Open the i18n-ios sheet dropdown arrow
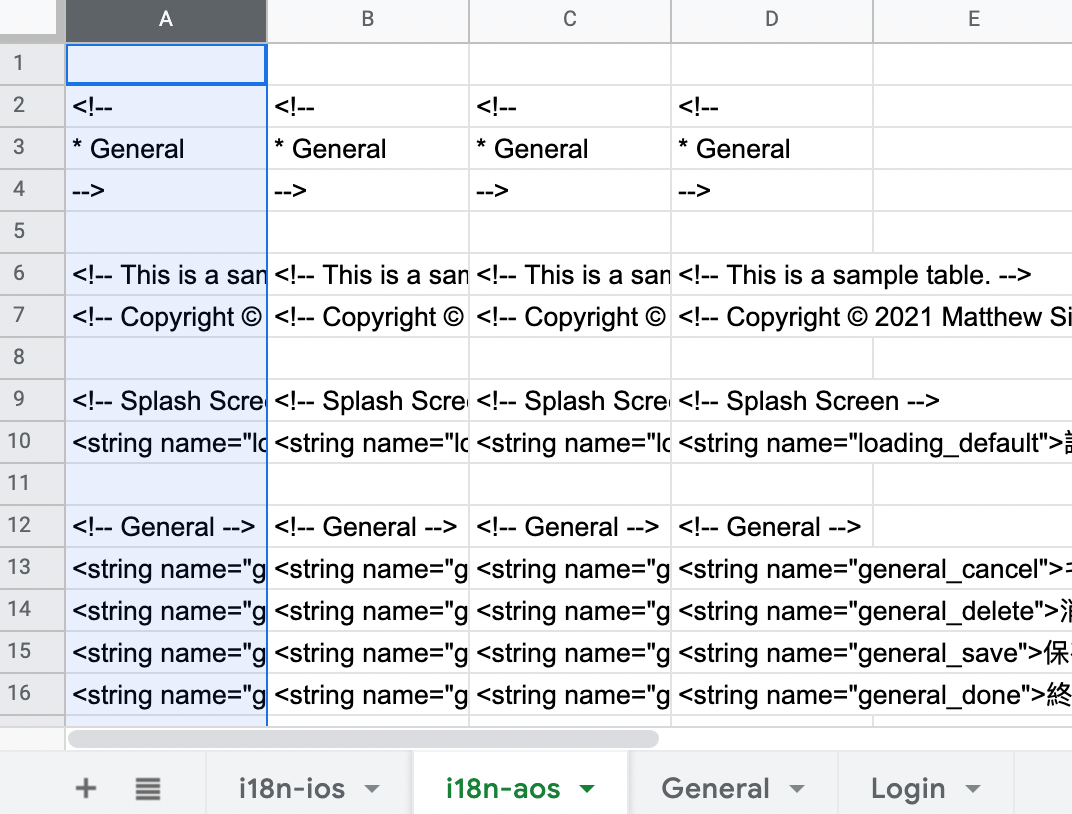Screen dimensions: 1072x814 [371, 789]
